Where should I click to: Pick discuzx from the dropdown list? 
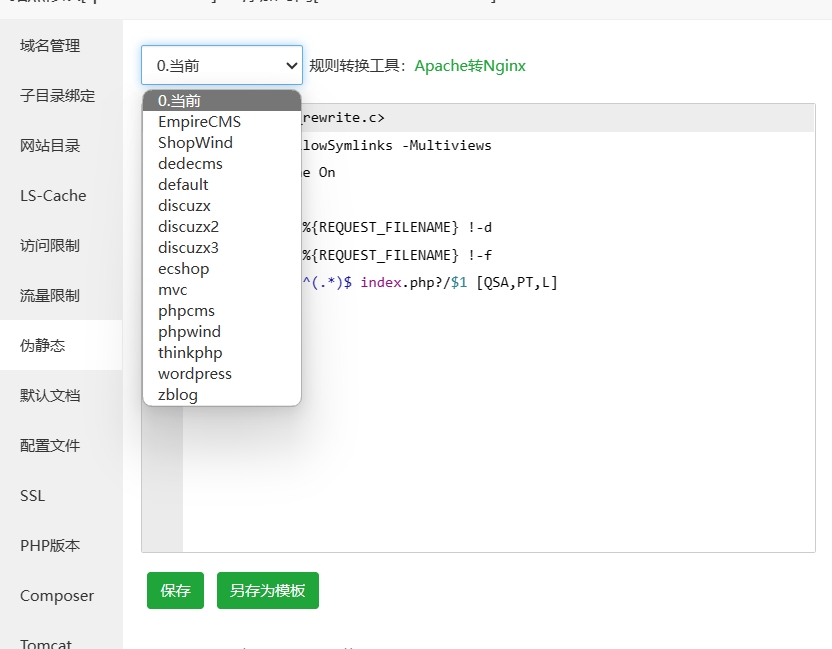click(x=222, y=205)
